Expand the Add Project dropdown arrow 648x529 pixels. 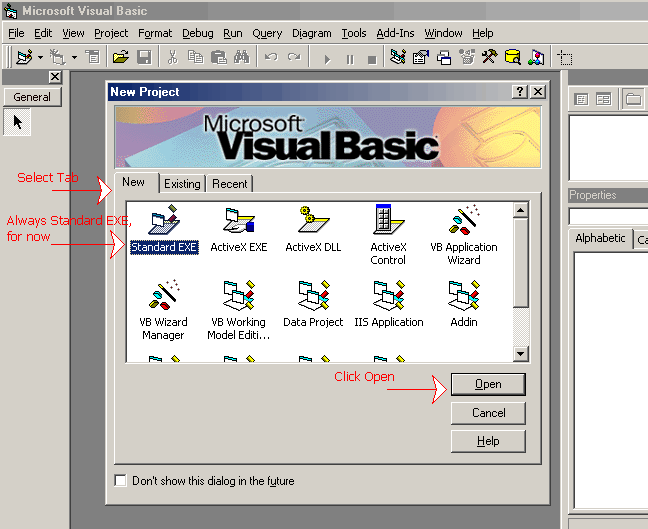(40, 57)
